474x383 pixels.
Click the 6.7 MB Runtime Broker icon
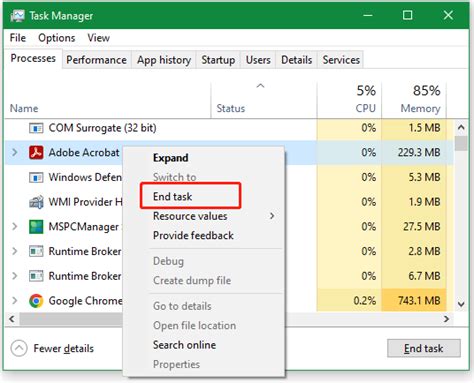(x=36, y=276)
